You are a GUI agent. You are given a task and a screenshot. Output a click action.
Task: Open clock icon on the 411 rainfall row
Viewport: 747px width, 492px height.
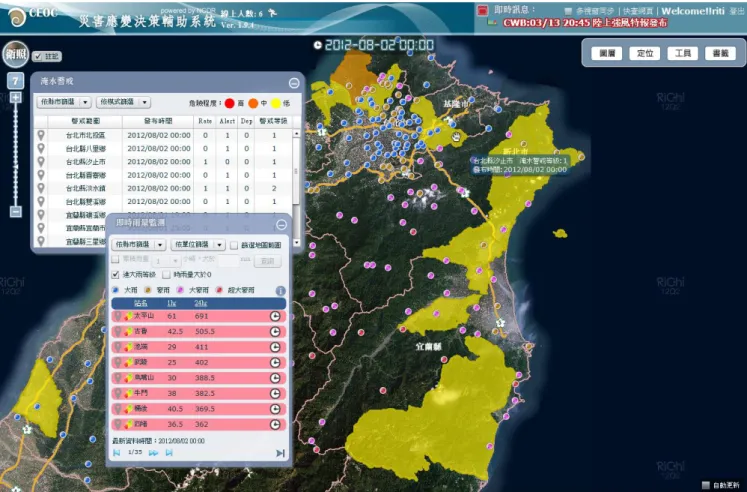[275, 347]
